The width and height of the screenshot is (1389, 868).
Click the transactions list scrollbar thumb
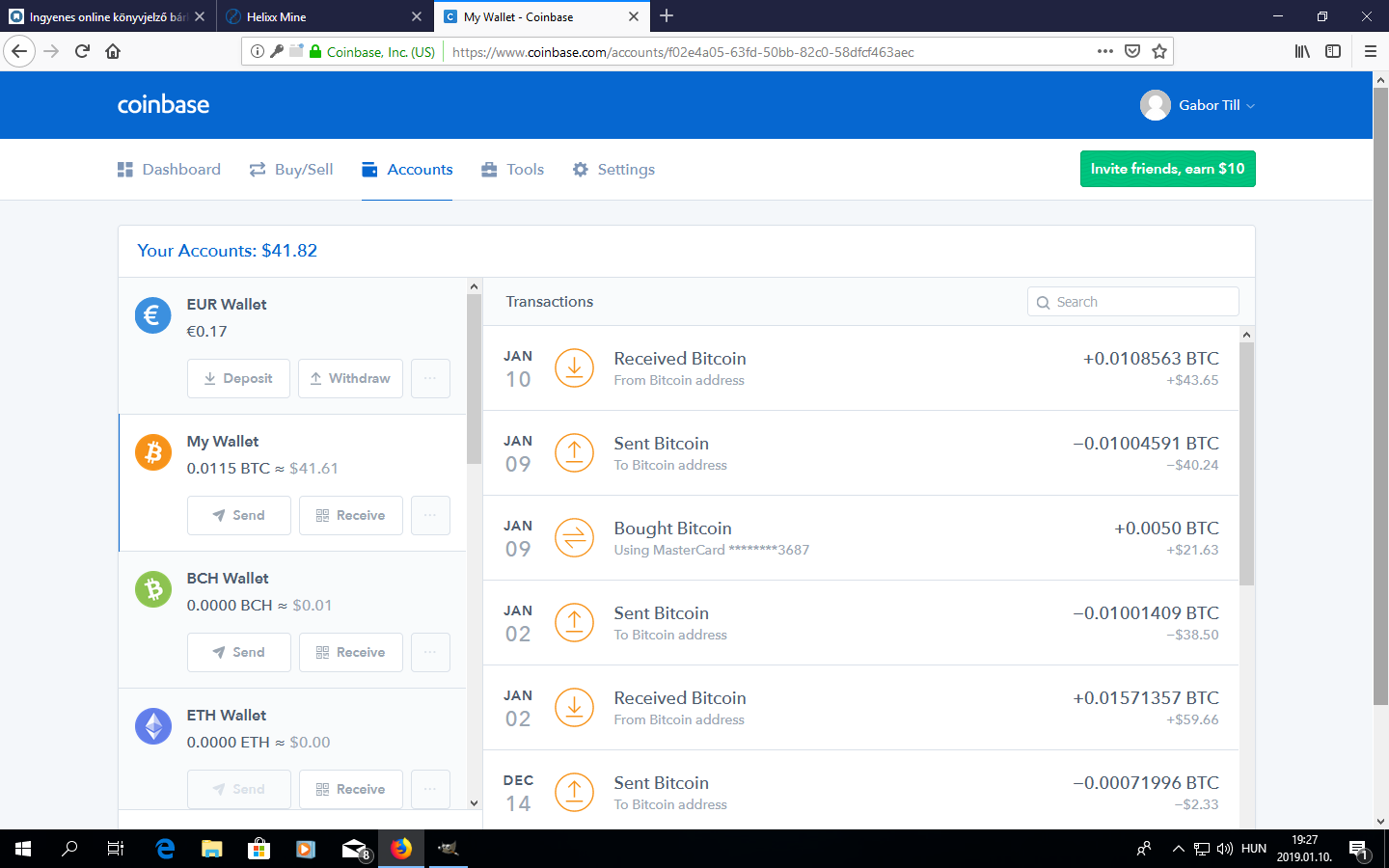(1246, 464)
